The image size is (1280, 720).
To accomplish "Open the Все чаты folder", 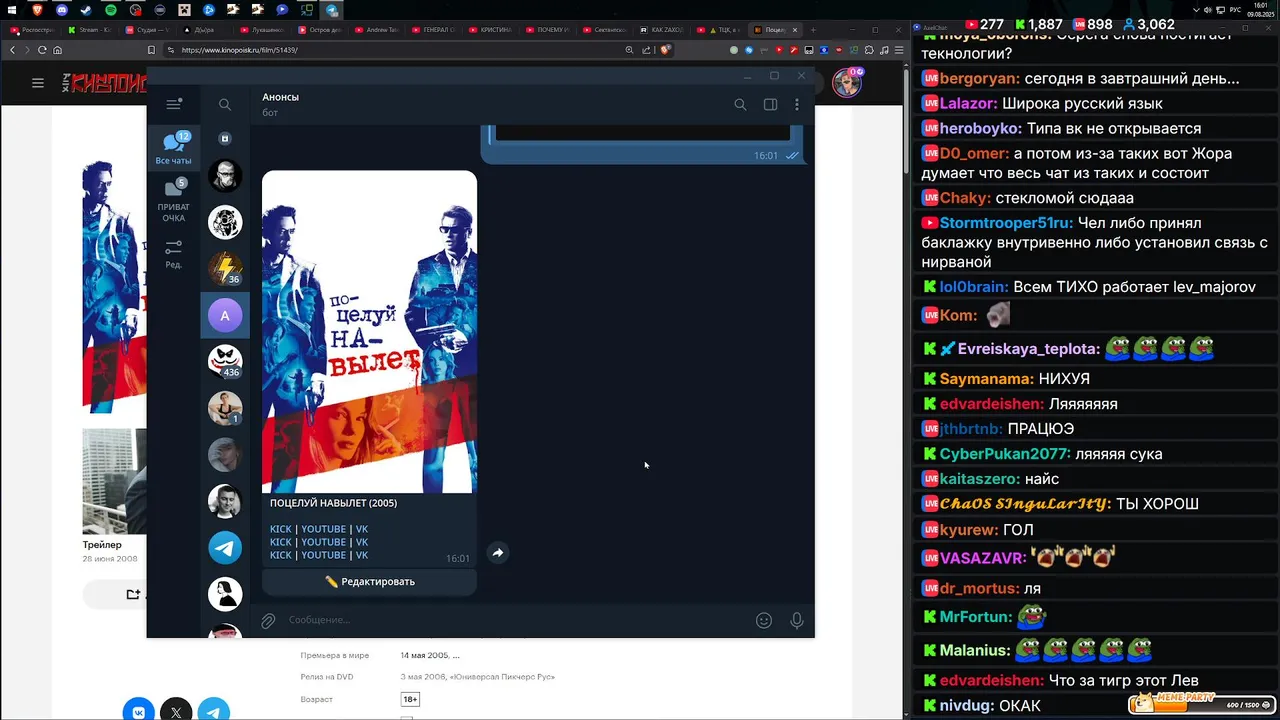I will pos(174,148).
